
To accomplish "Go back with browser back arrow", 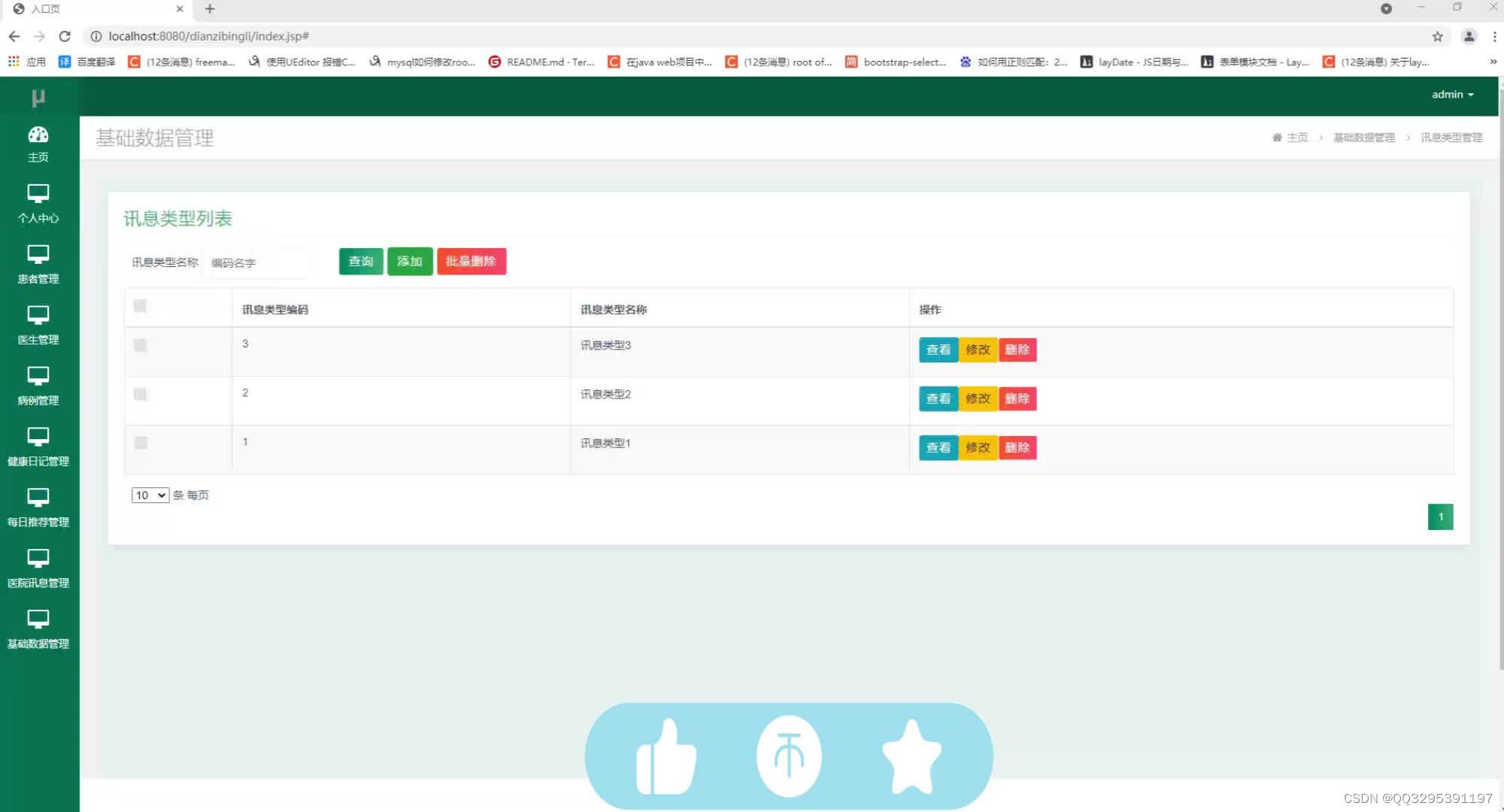I will click(x=14, y=36).
